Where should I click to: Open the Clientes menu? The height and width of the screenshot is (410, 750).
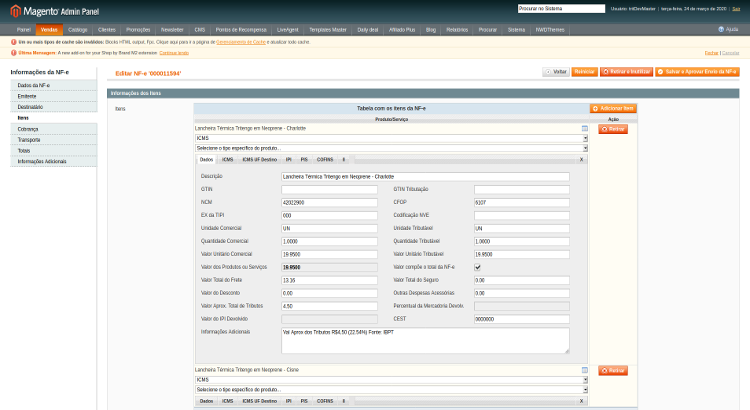[x=107, y=30]
